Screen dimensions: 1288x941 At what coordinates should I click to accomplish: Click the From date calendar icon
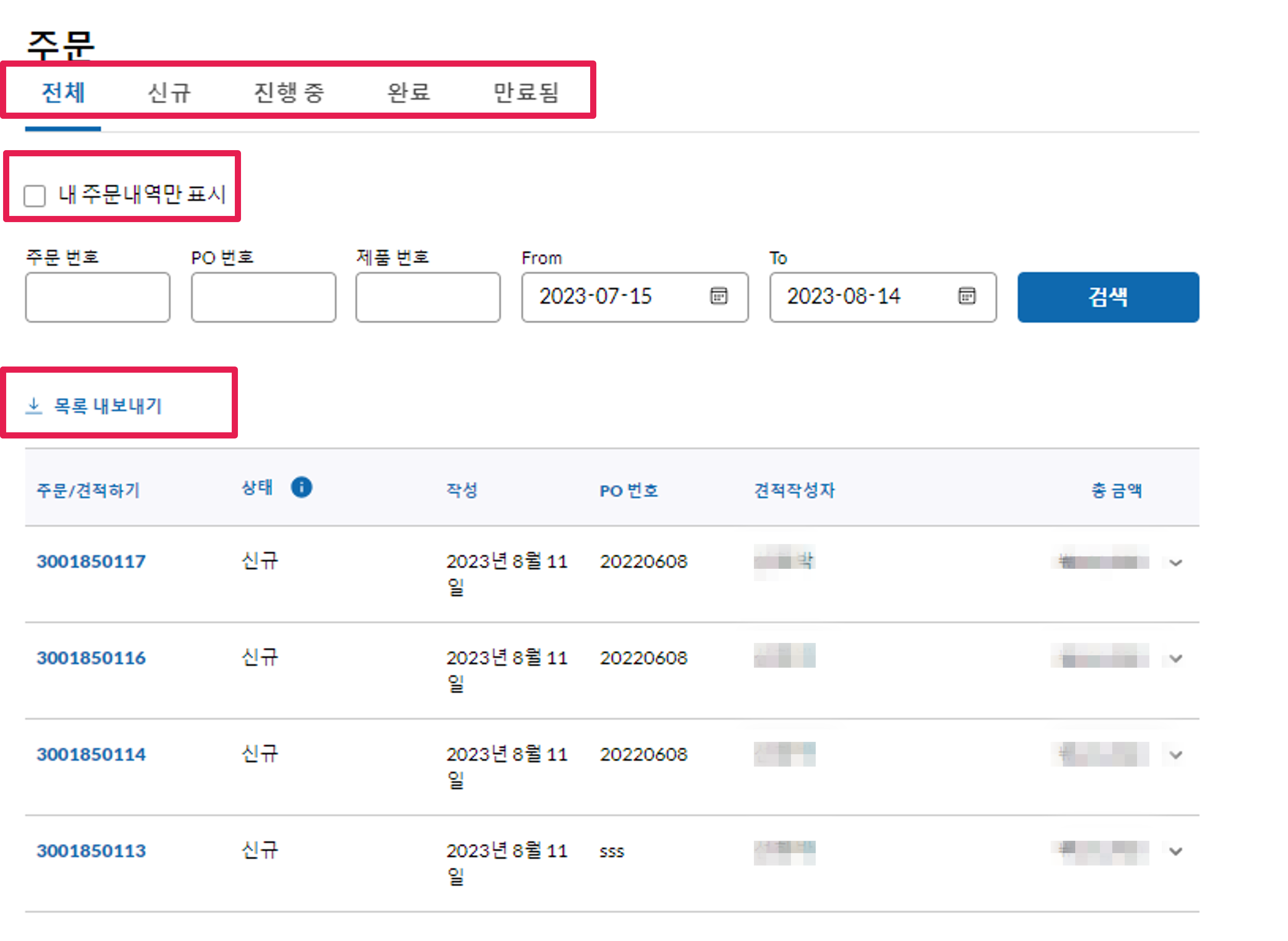pos(719,296)
